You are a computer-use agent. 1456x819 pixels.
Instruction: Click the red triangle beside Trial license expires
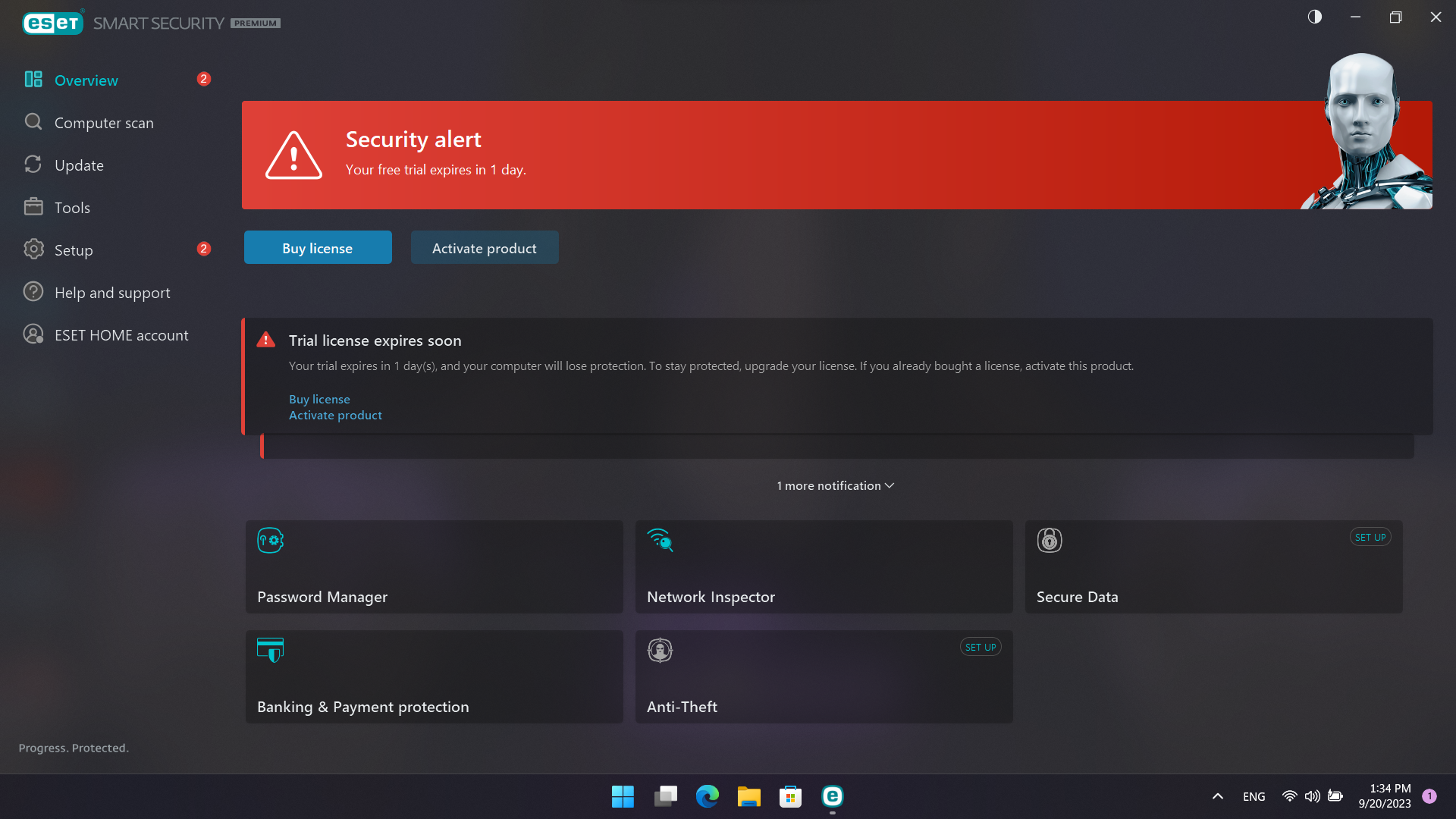point(266,340)
